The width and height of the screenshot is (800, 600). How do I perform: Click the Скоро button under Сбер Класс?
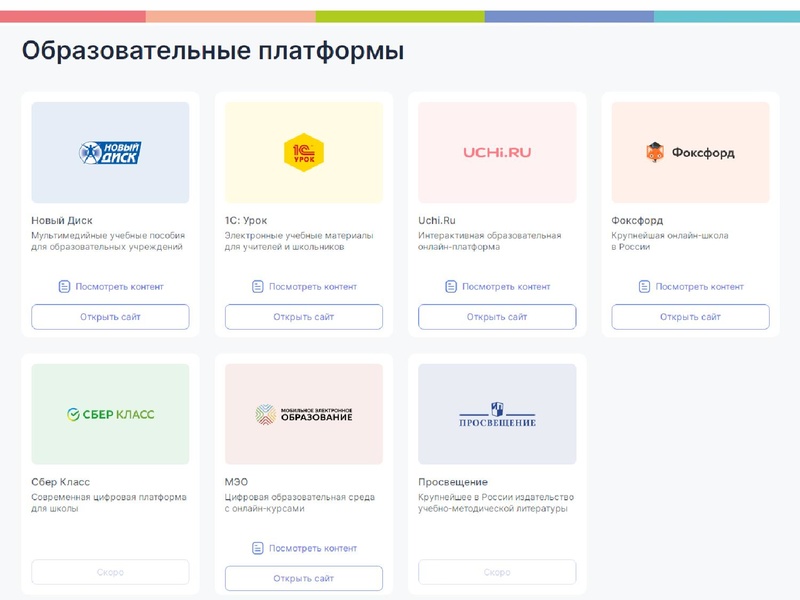(111, 572)
